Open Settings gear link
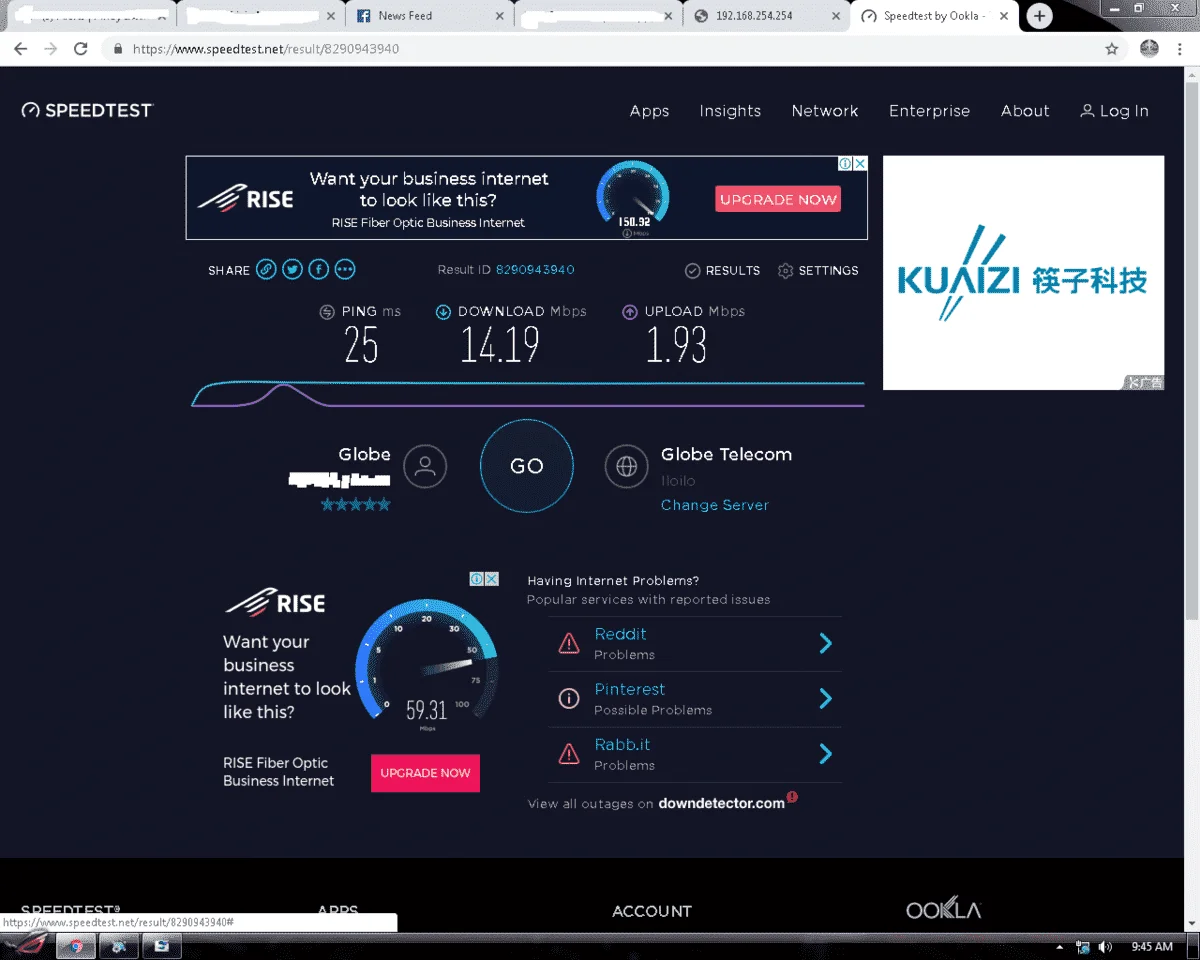 818,271
